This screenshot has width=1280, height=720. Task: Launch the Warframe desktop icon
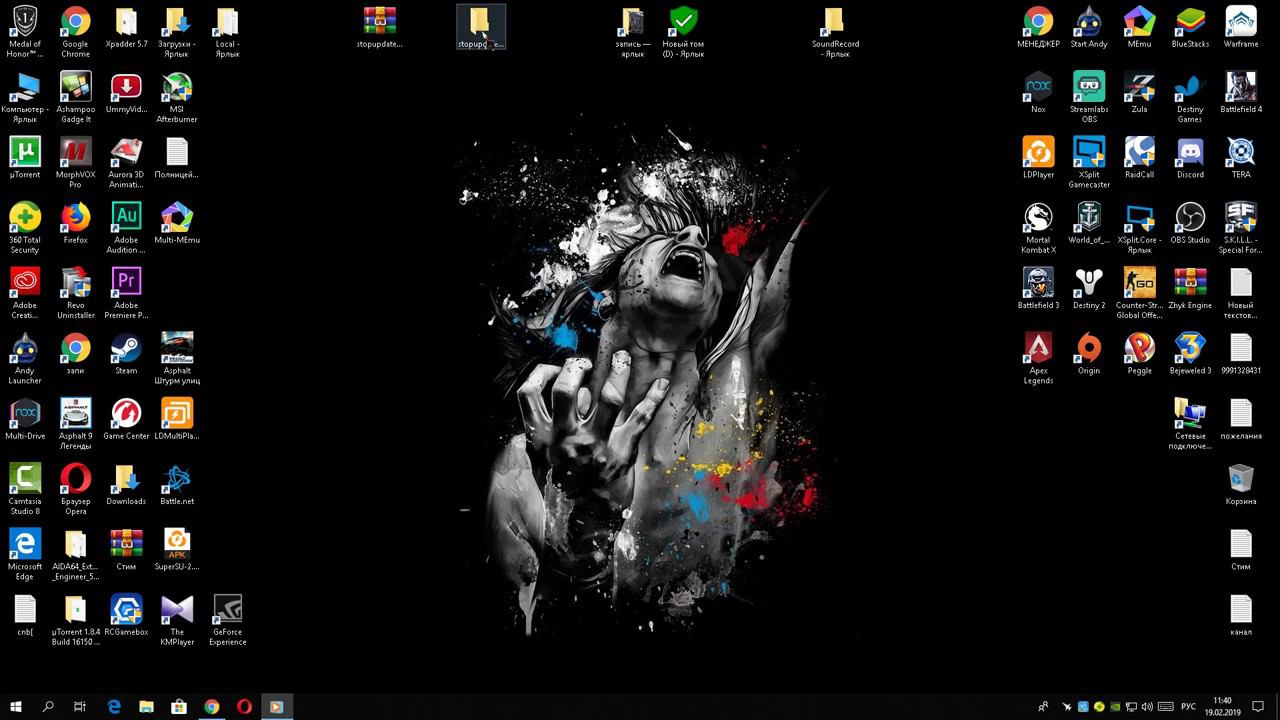tap(1241, 27)
